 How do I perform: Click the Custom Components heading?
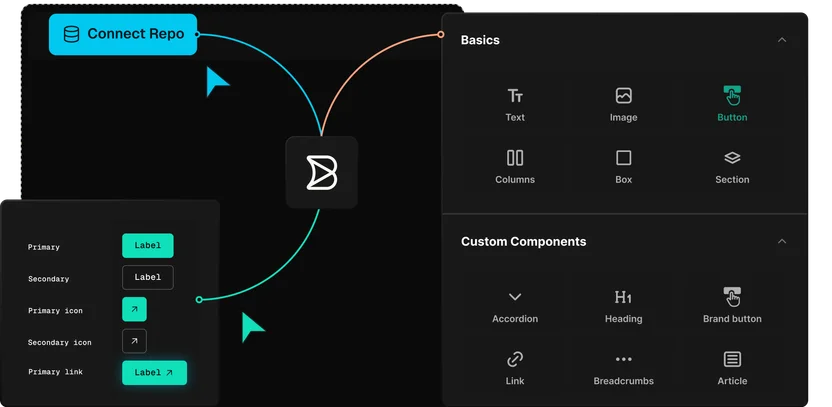(524, 241)
